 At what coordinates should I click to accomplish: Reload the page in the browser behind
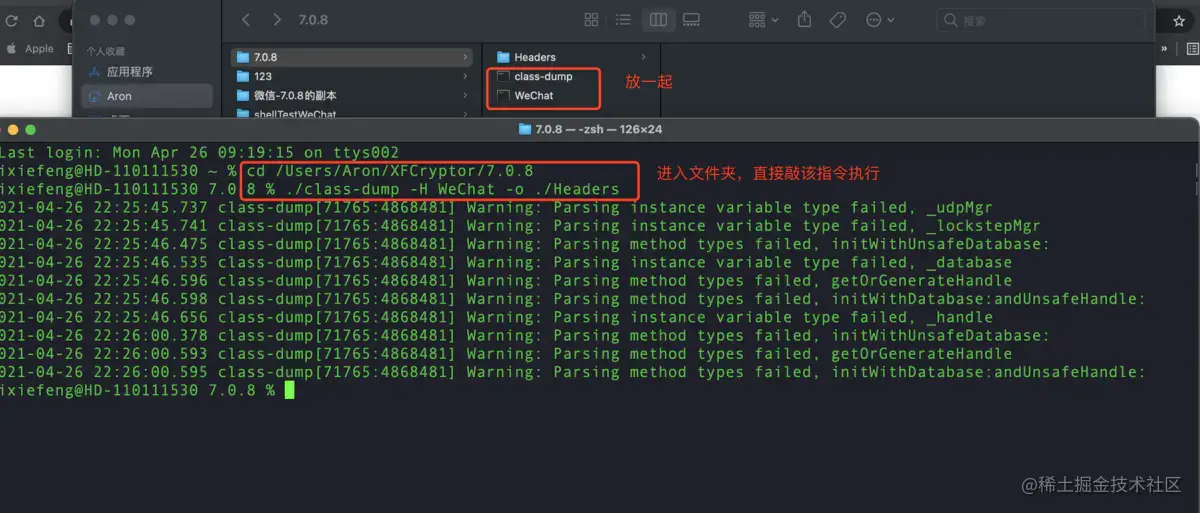pyautogui.click(x=12, y=21)
